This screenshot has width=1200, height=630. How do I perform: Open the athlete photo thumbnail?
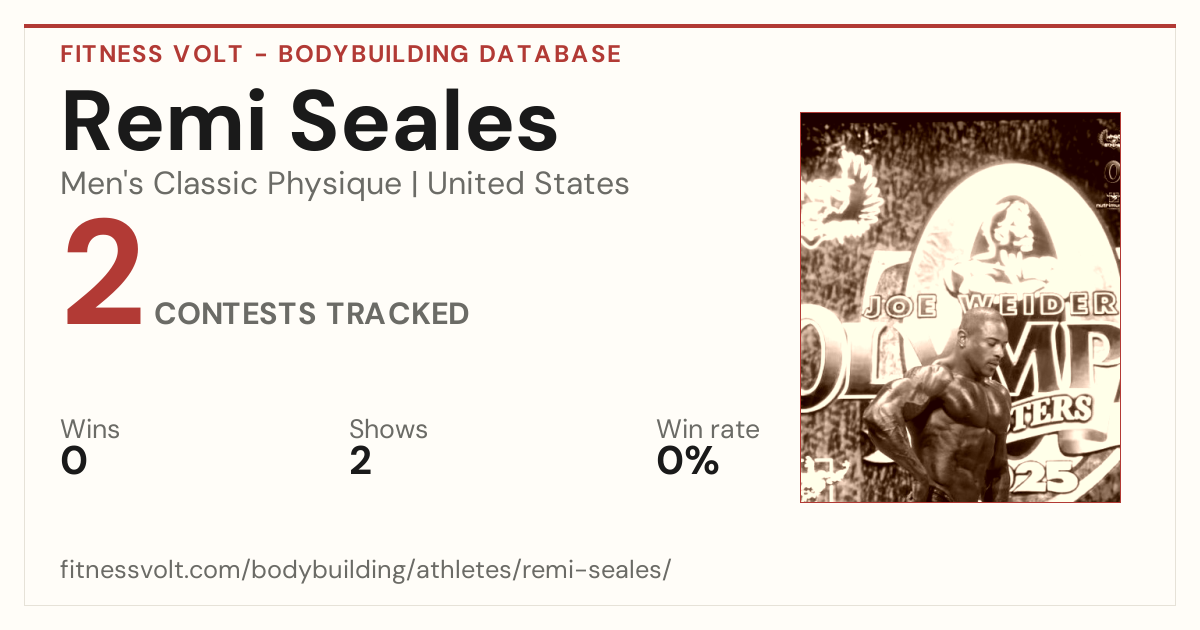pos(960,307)
